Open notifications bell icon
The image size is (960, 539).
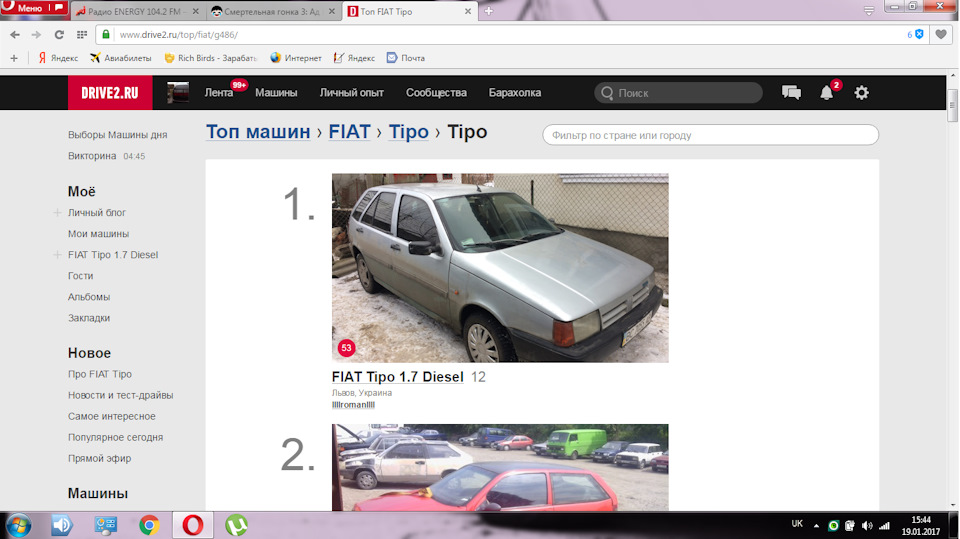click(827, 93)
